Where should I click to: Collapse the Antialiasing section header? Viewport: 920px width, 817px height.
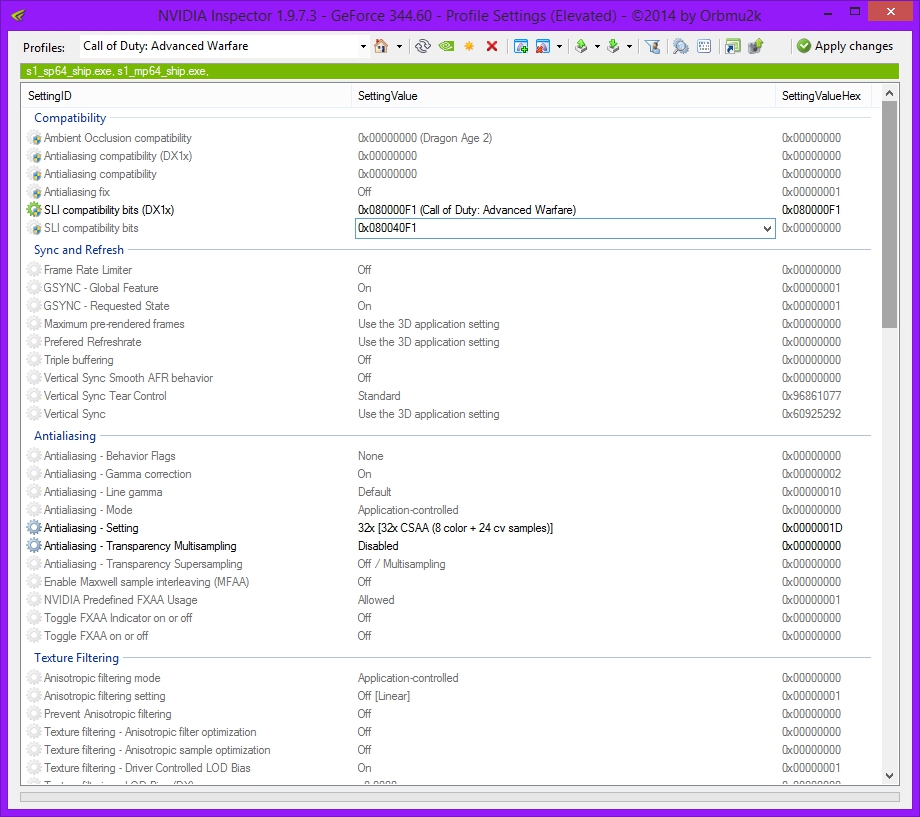(x=65, y=436)
